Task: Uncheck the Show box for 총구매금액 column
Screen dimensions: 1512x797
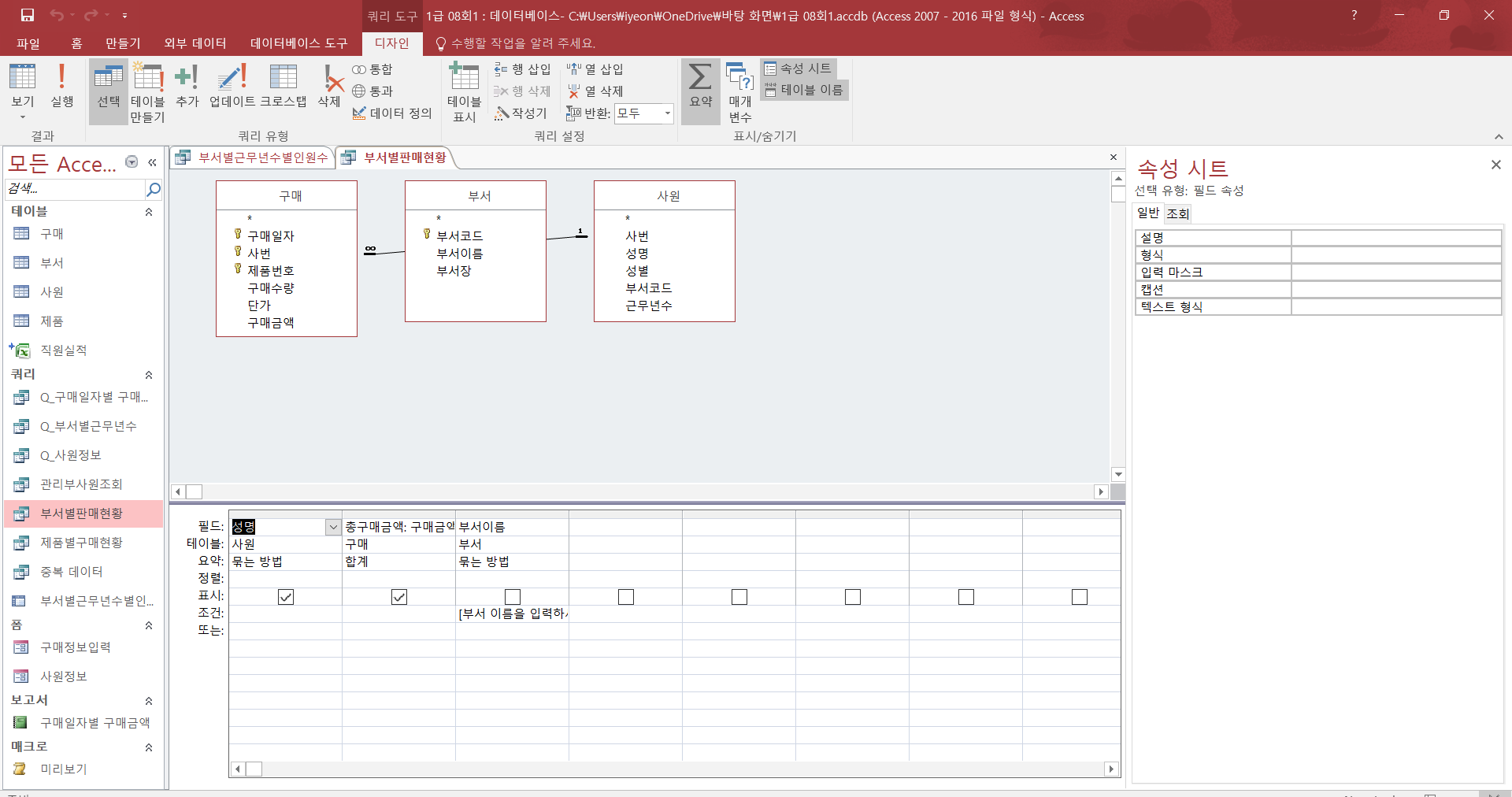Action: pos(399,597)
